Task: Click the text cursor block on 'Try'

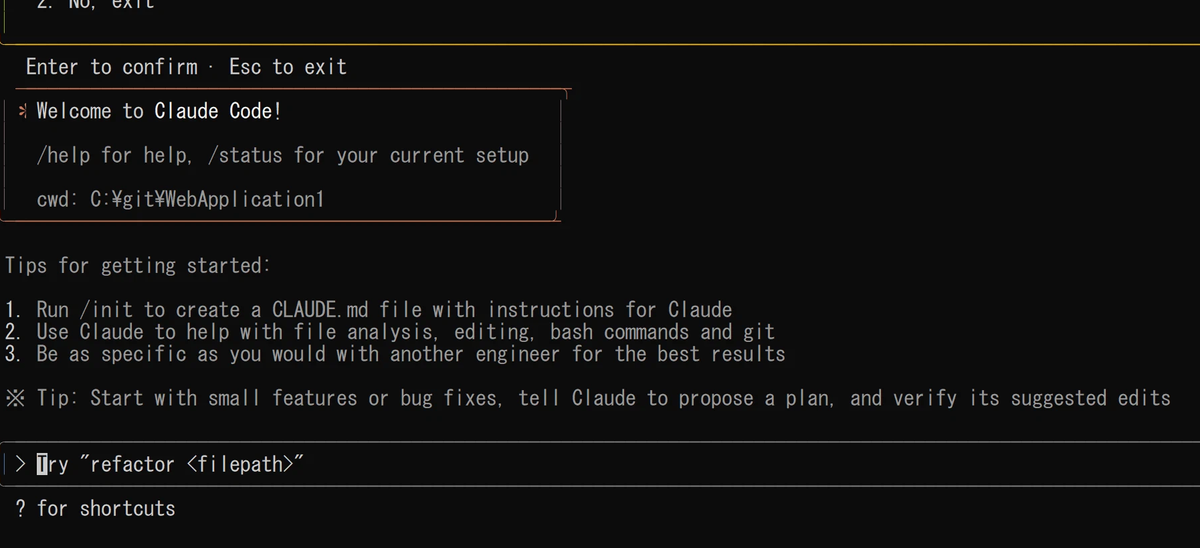Action: pyautogui.click(x=42, y=464)
